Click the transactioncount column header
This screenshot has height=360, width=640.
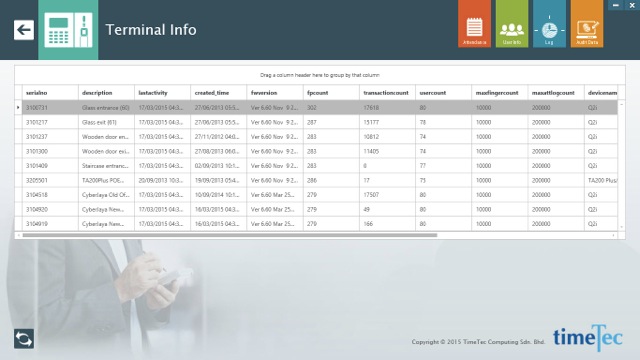pos(387,93)
